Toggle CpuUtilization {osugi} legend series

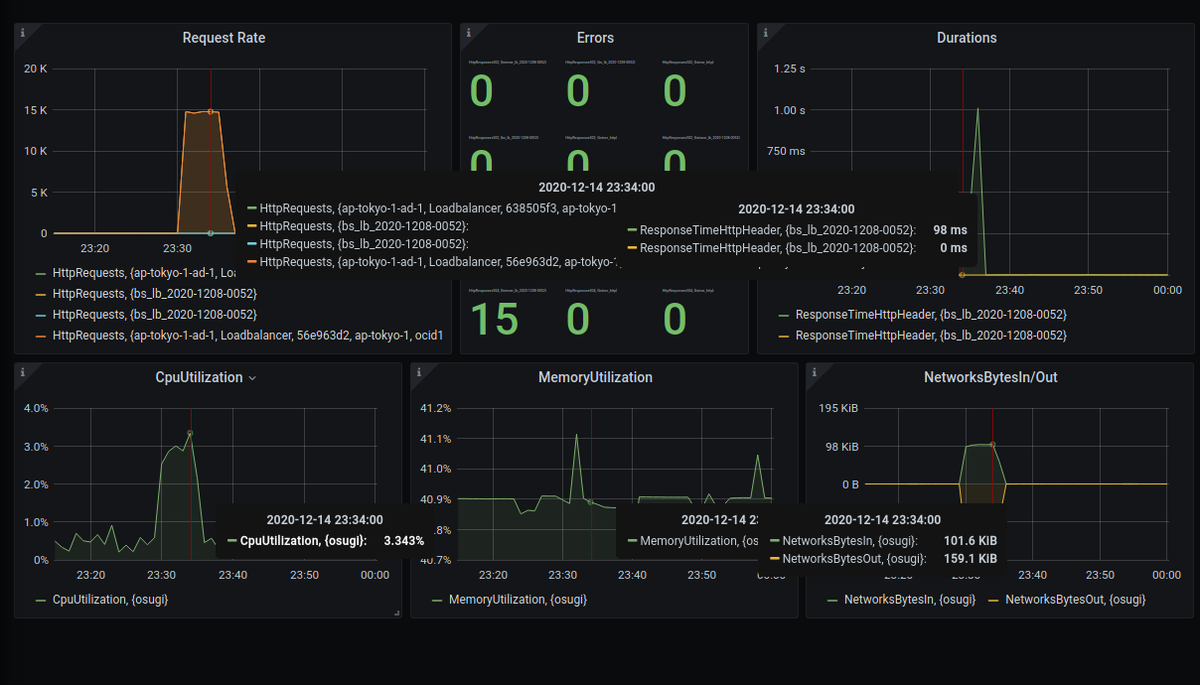[x=110, y=599]
